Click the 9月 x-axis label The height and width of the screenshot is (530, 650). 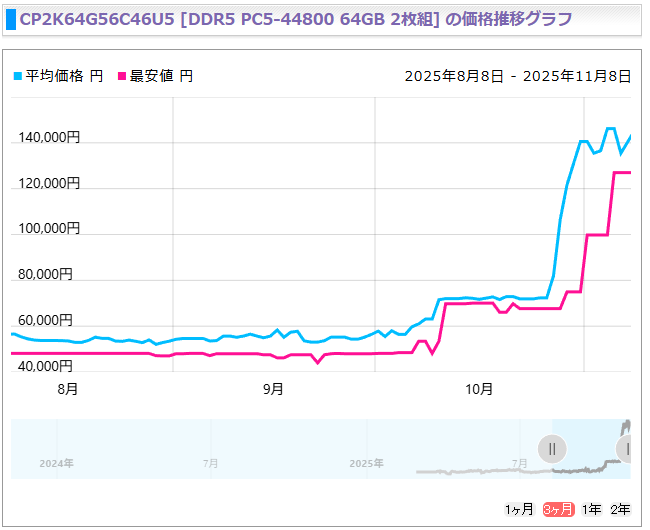tap(273, 388)
